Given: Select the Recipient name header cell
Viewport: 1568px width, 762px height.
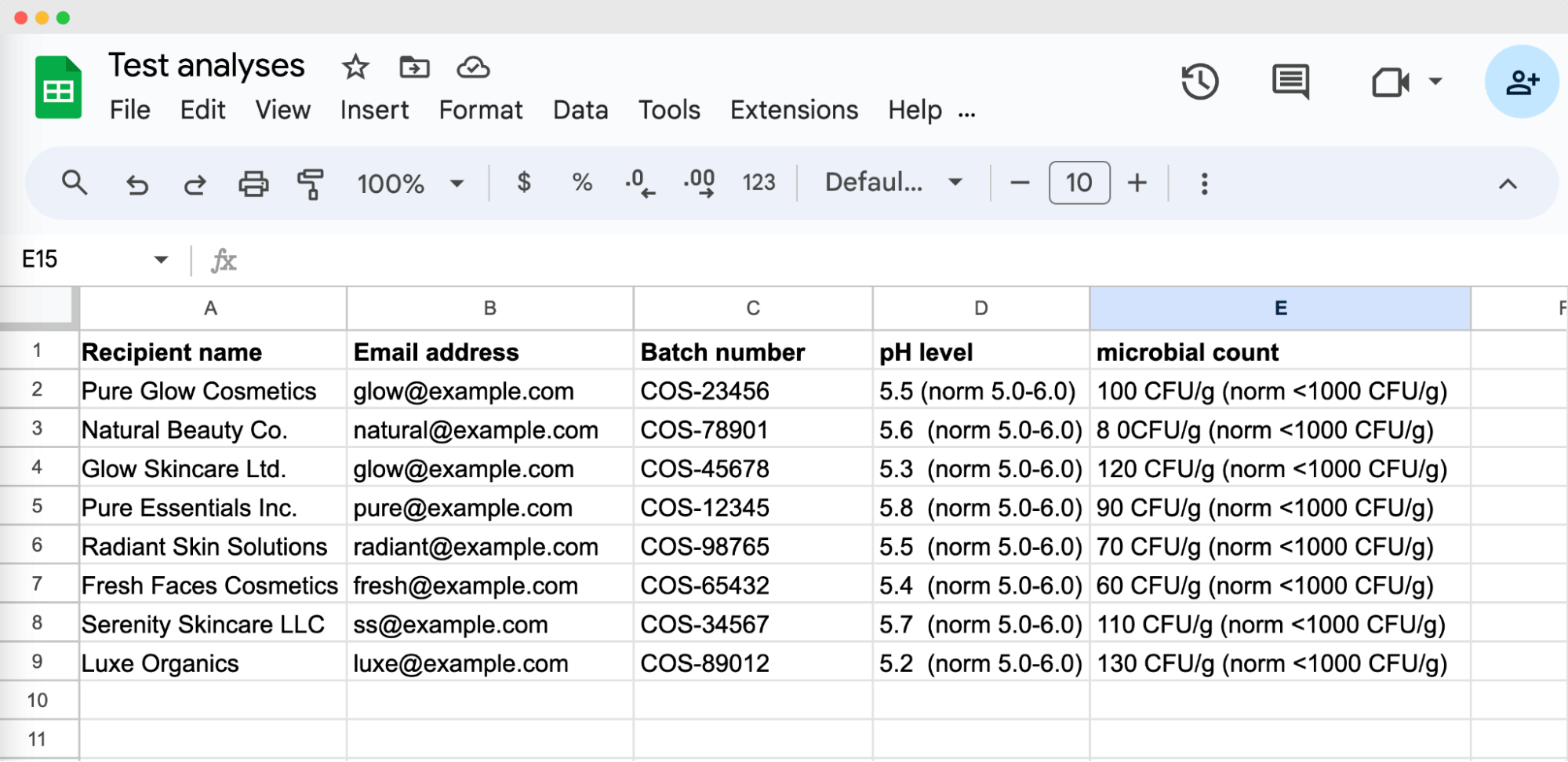Looking at the screenshot, I should tap(213, 352).
